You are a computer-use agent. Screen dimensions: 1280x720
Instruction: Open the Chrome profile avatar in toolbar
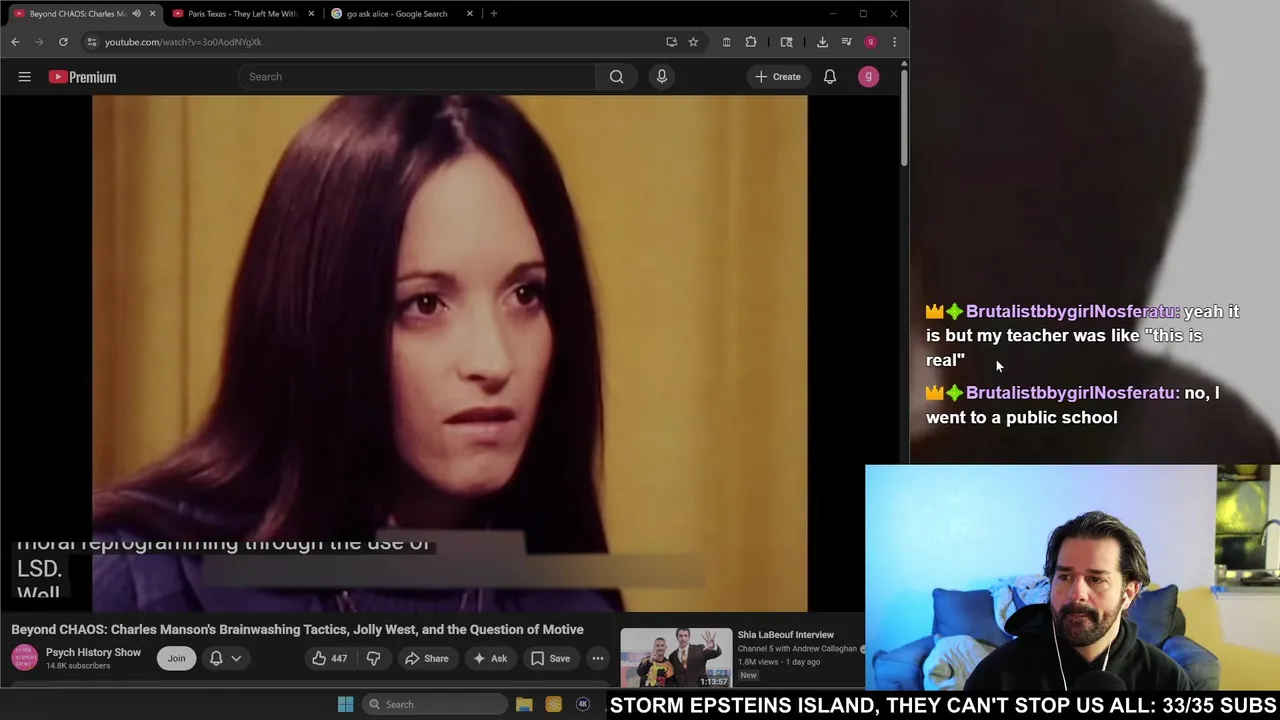click(x=870, y=42)
